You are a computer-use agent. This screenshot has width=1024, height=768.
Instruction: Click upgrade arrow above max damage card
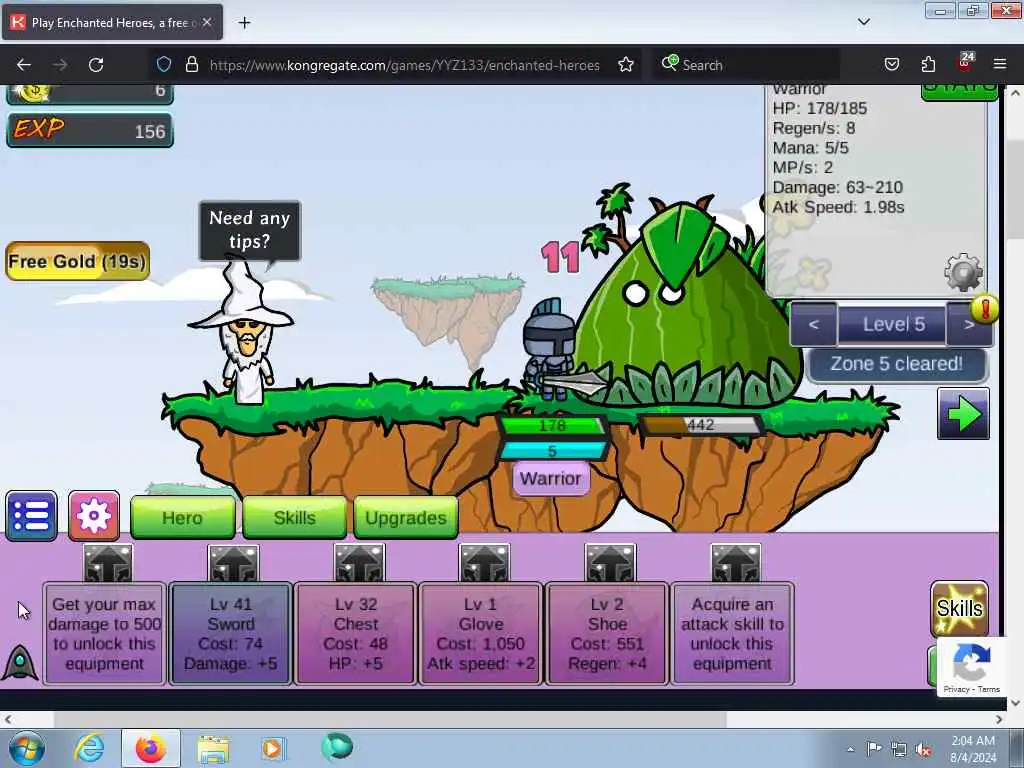click(108, 564)
